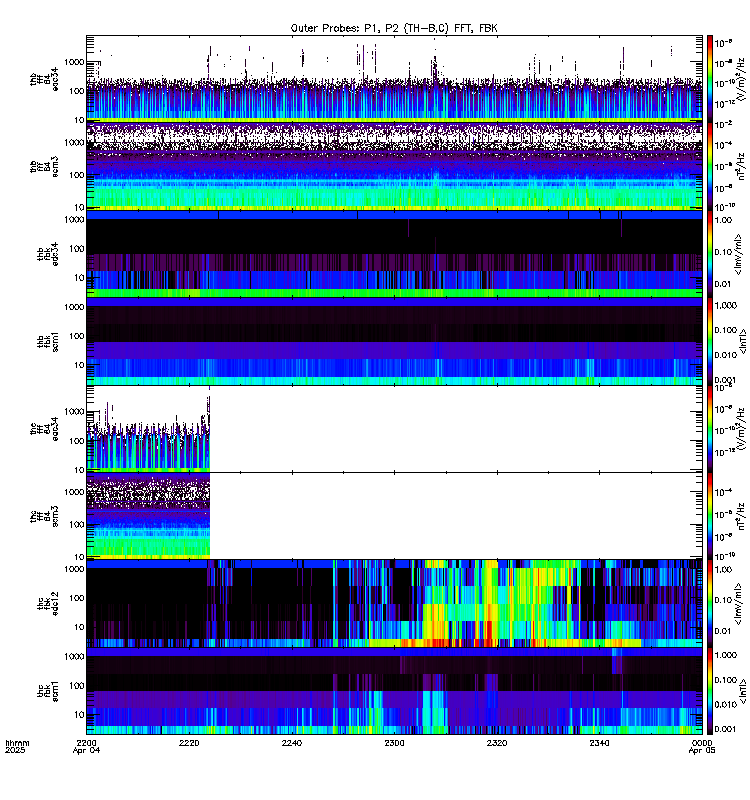Click the 0000 Apr 05 time axis label
Screen dimensions: 750x800
(702, 746)
